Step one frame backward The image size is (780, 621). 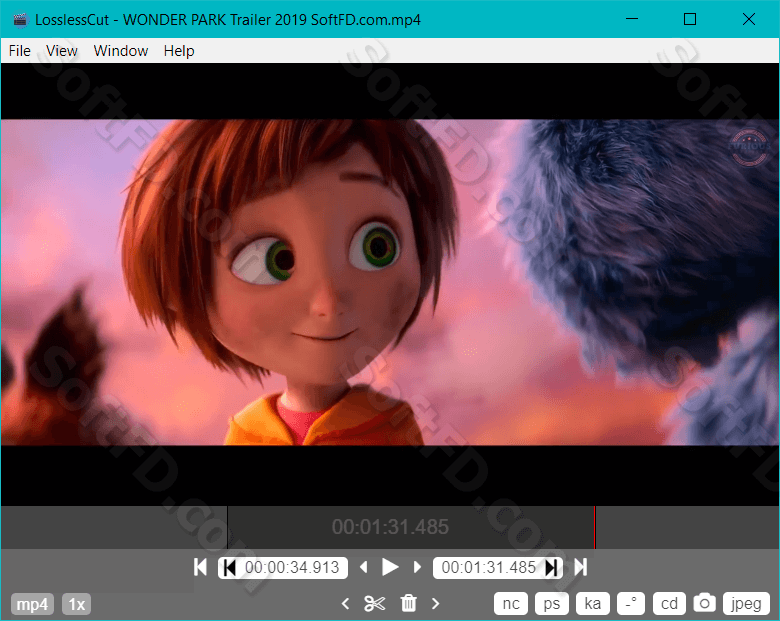click(x=364, y=567)
